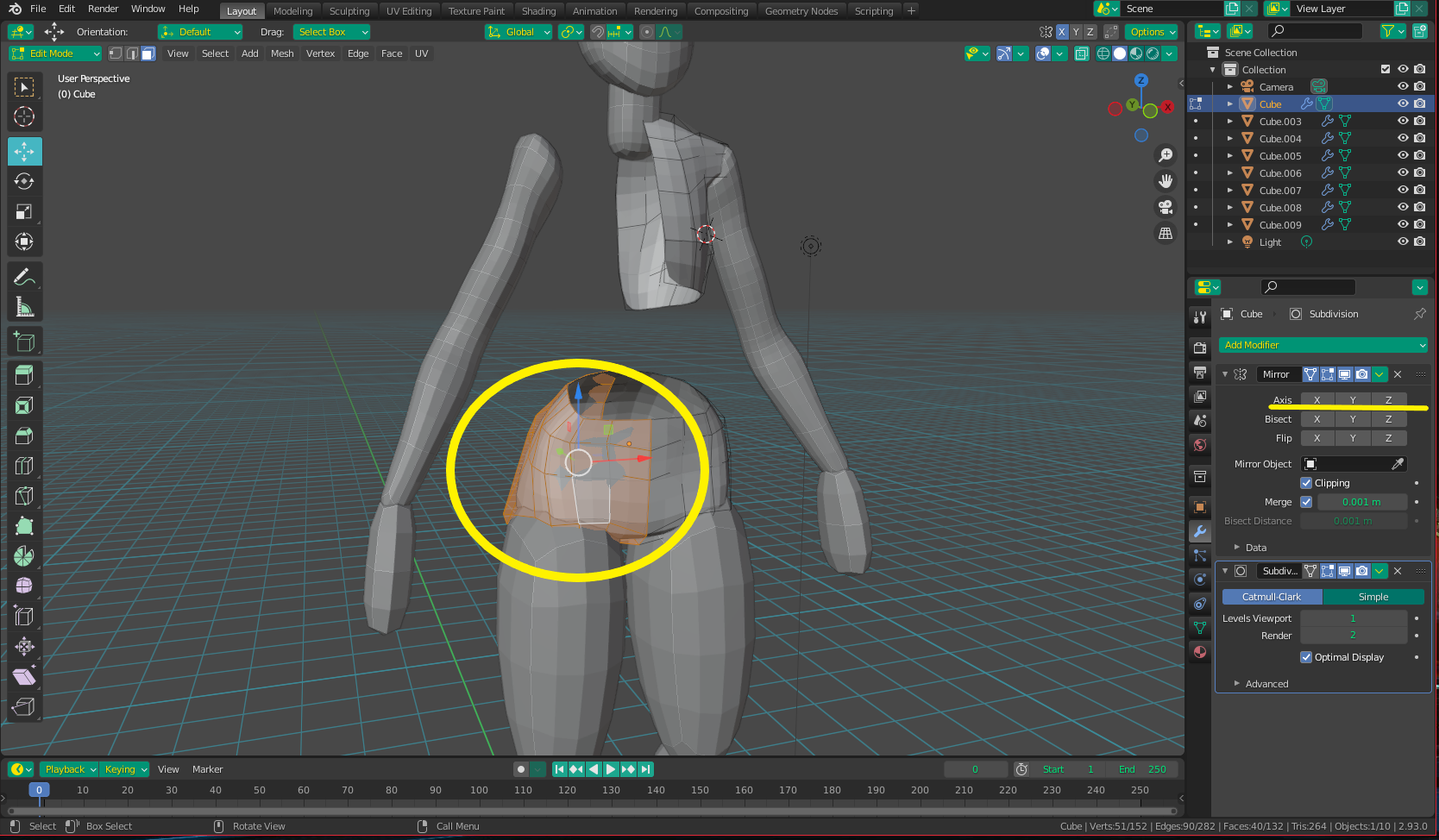1439x840 pixels.
Task: Click the pan view hand icon
Action: pyautogui.click(x=1166, y=181)
